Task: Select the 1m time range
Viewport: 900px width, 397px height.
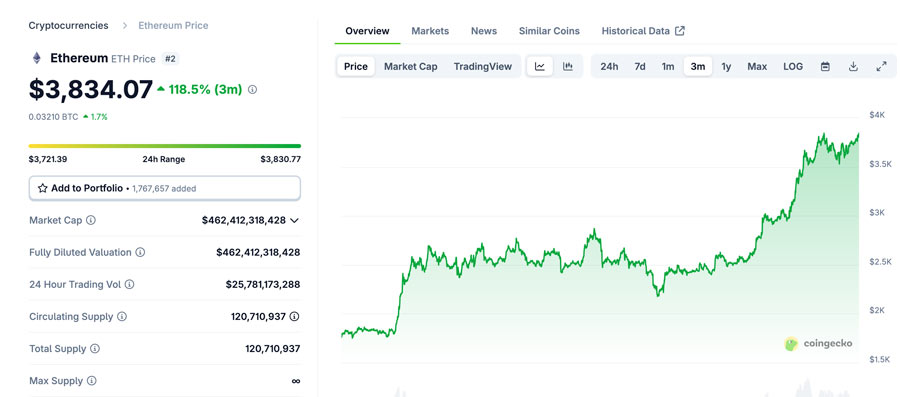Action: 668,67
